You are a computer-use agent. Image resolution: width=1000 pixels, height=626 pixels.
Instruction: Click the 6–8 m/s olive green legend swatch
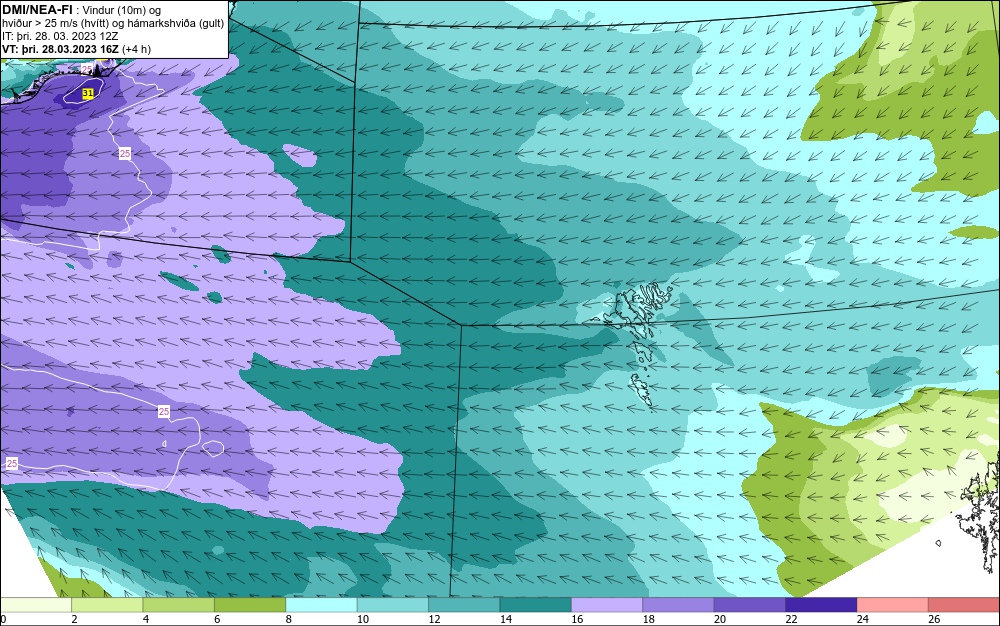(x=250, y=605)
